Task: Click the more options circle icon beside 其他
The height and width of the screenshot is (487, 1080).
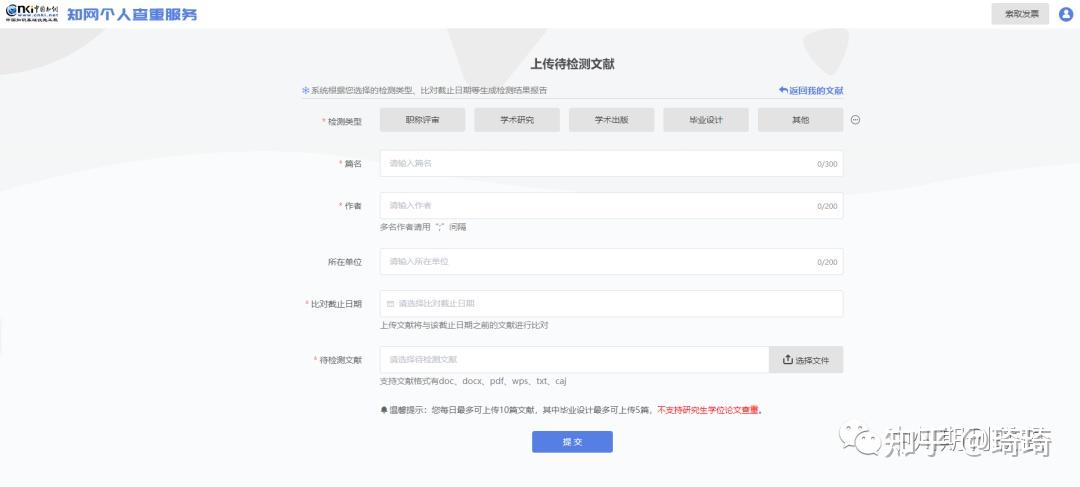Action: 855,119
